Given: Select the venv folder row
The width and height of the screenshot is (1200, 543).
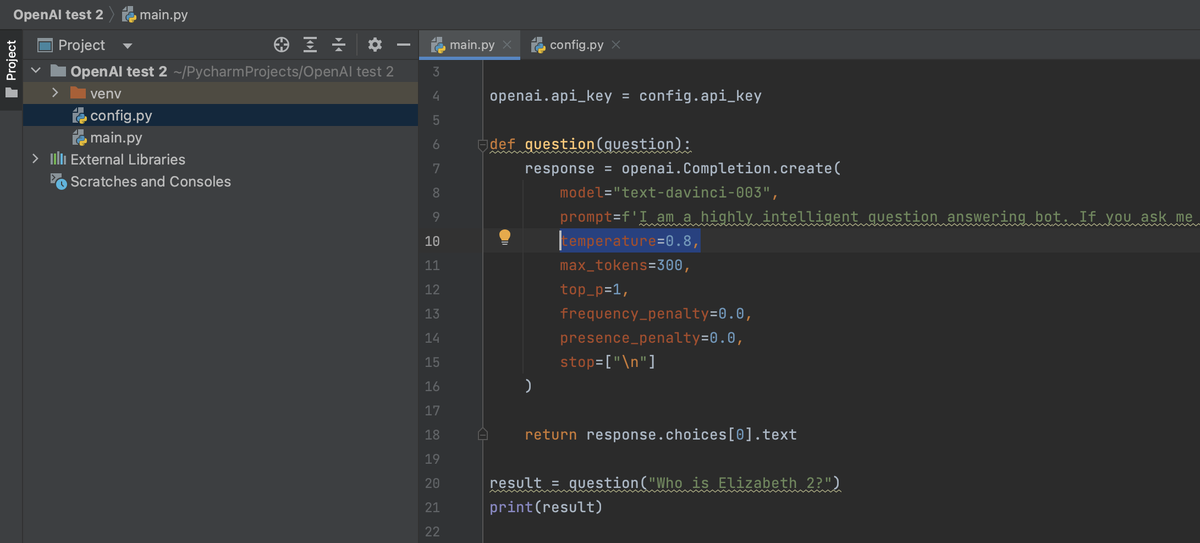Looking at the screenshot, I should click(x=220, y=93).
